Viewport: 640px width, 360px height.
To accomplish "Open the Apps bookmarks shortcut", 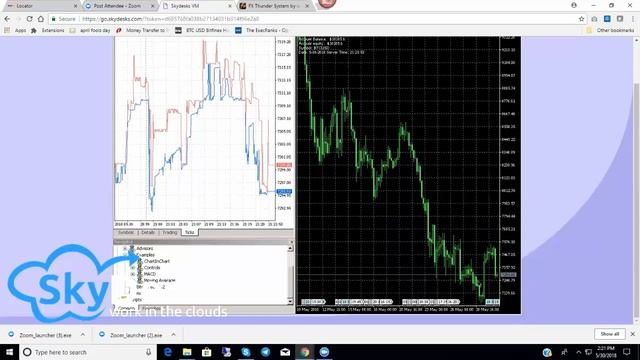I will click(x=16, y=30).
